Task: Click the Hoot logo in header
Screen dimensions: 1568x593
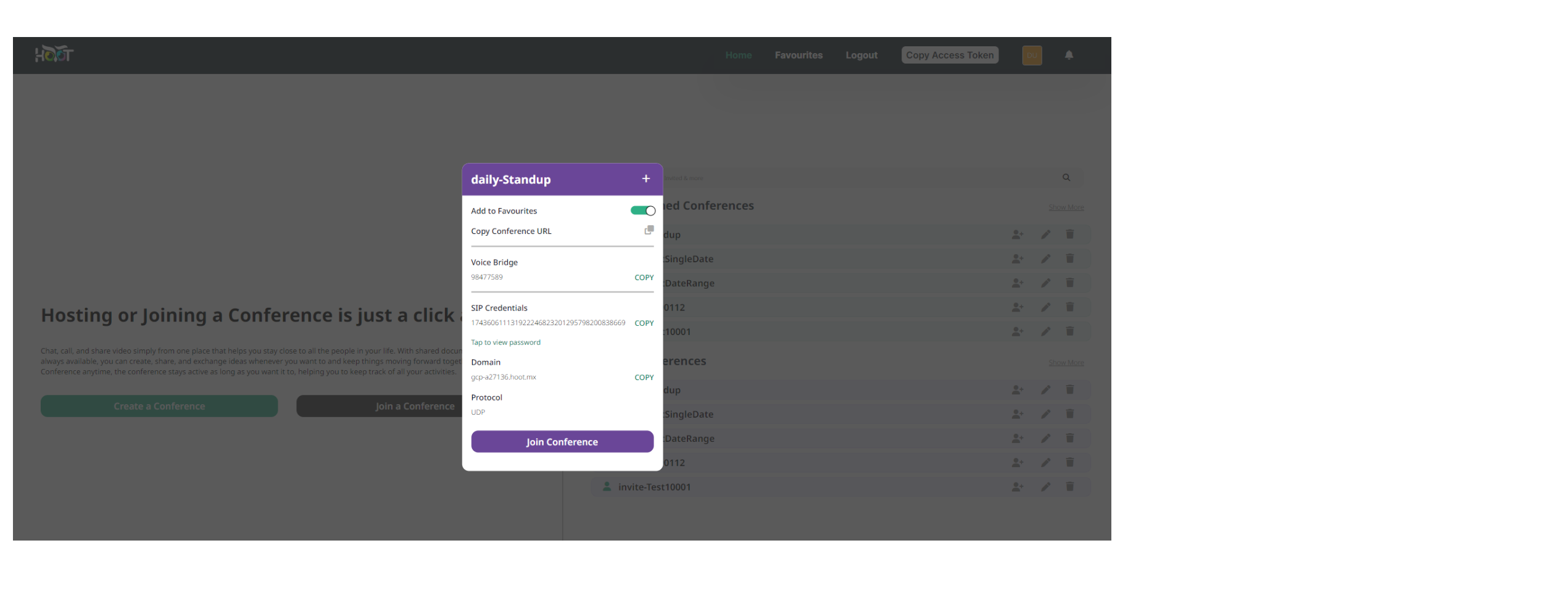Action: (x=54, y=54)
